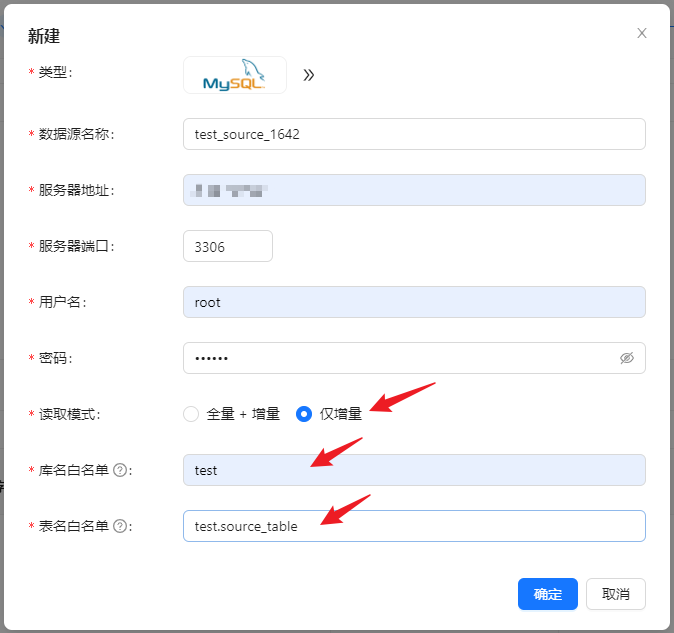This screenshot has height=633, width=674.
Task: Click the 库名白名单 field containing test
Action: pos(414,470)
